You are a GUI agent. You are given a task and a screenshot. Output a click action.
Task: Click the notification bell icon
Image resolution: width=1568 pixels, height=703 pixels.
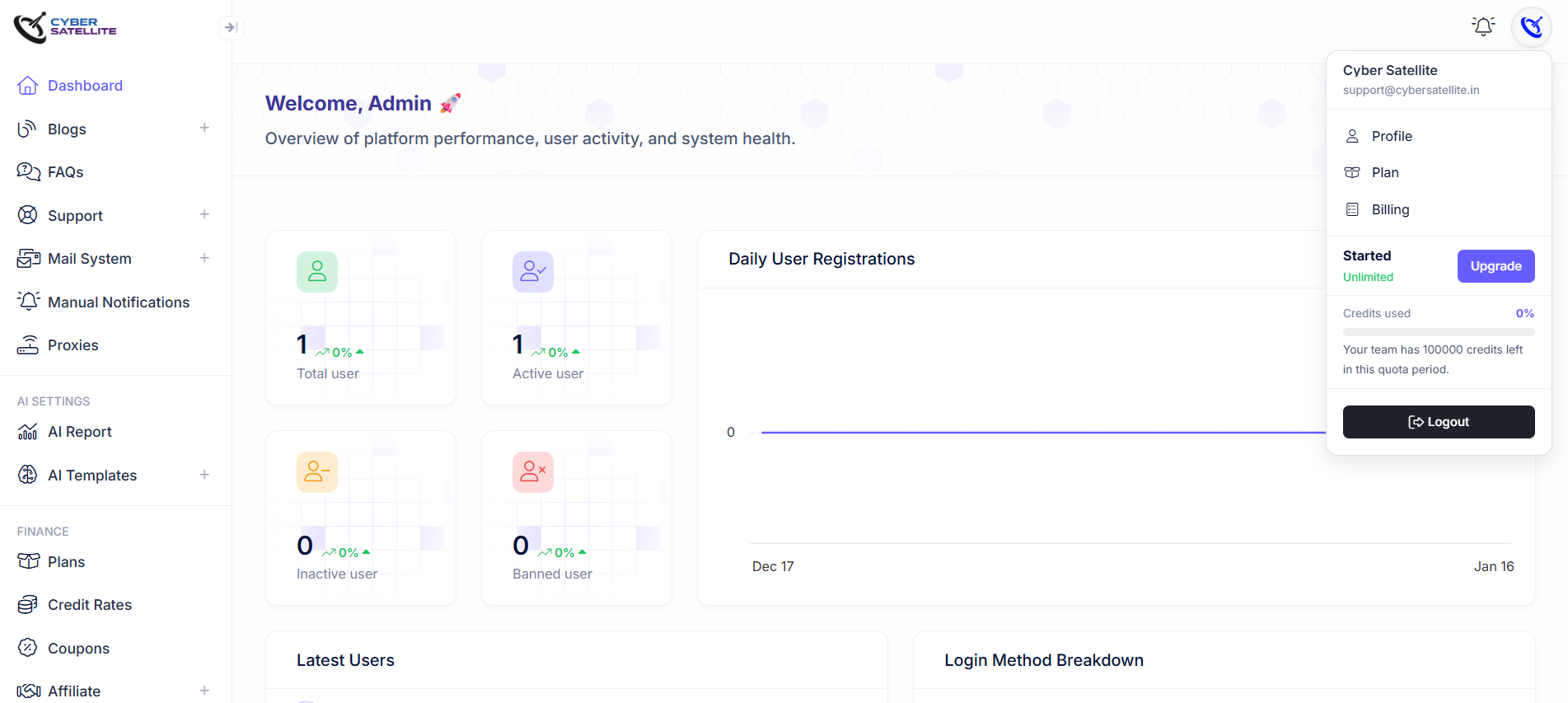1483,26
